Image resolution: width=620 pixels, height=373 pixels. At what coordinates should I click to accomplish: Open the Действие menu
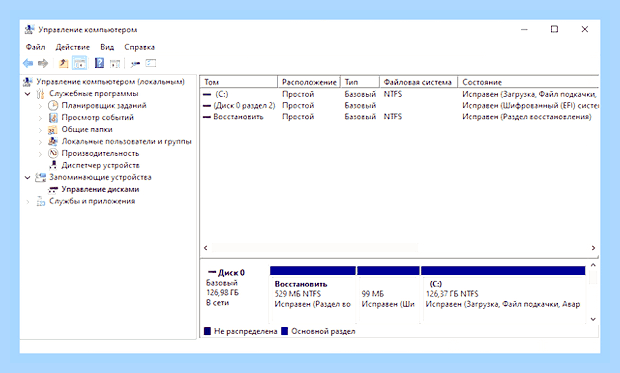tap(72, 47)
